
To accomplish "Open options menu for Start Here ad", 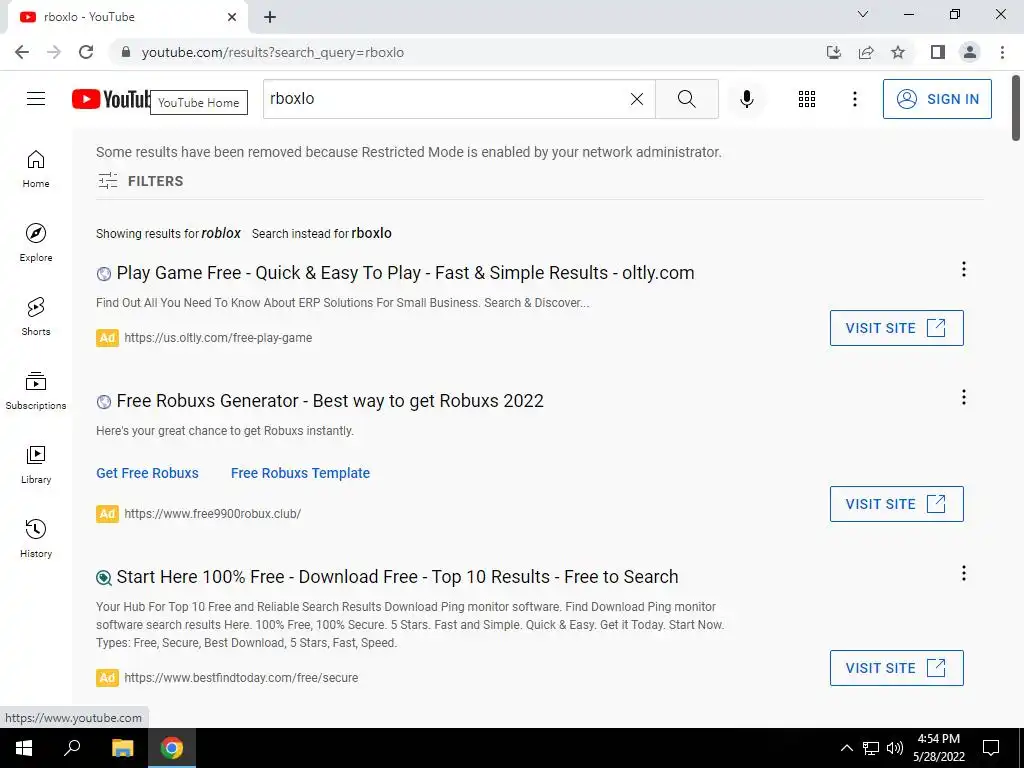I will click(x=963, y=573).
